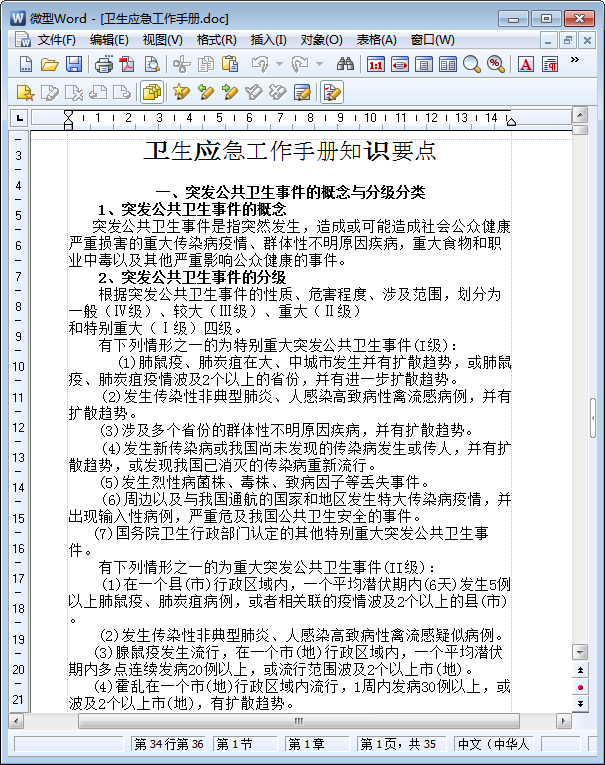Open the notepad with pencil revision icon
The width and height of the screenshot is (605, 765).
[x=302, y=92]
